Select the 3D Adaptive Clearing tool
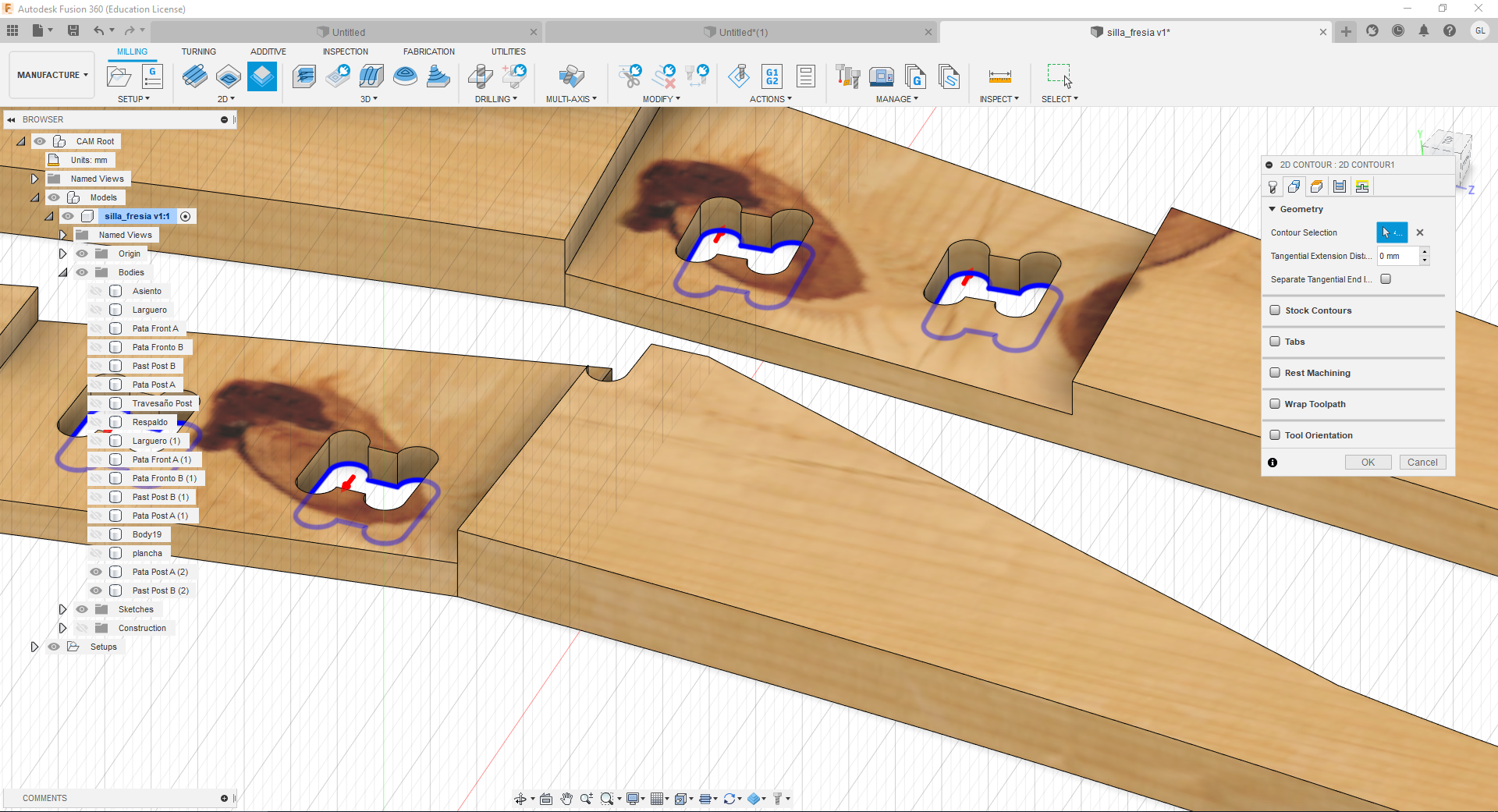Viewport: 1498px width, 812px height. [304, 76]
